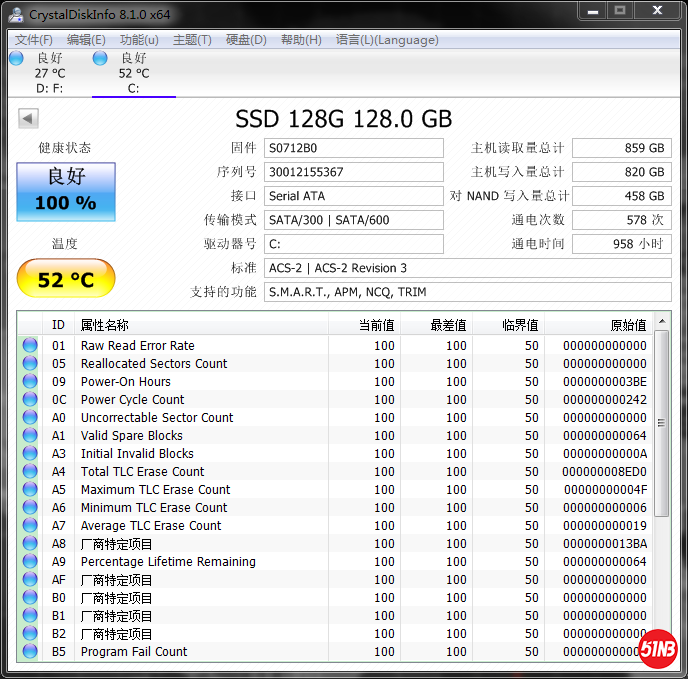Click the 良好 100% health status button

pyautogui.click(x=66, y=191)
